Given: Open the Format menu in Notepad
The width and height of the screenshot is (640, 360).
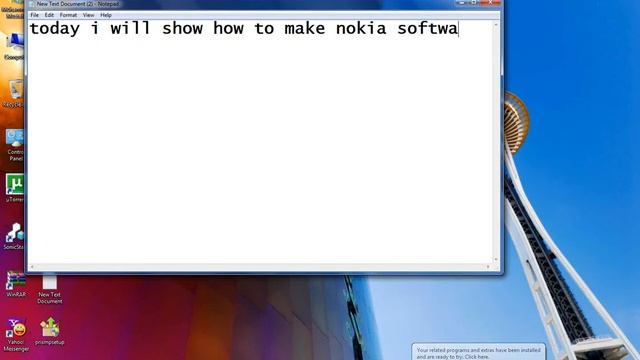Looking at the screenshot, I should (x=68, y=15).
